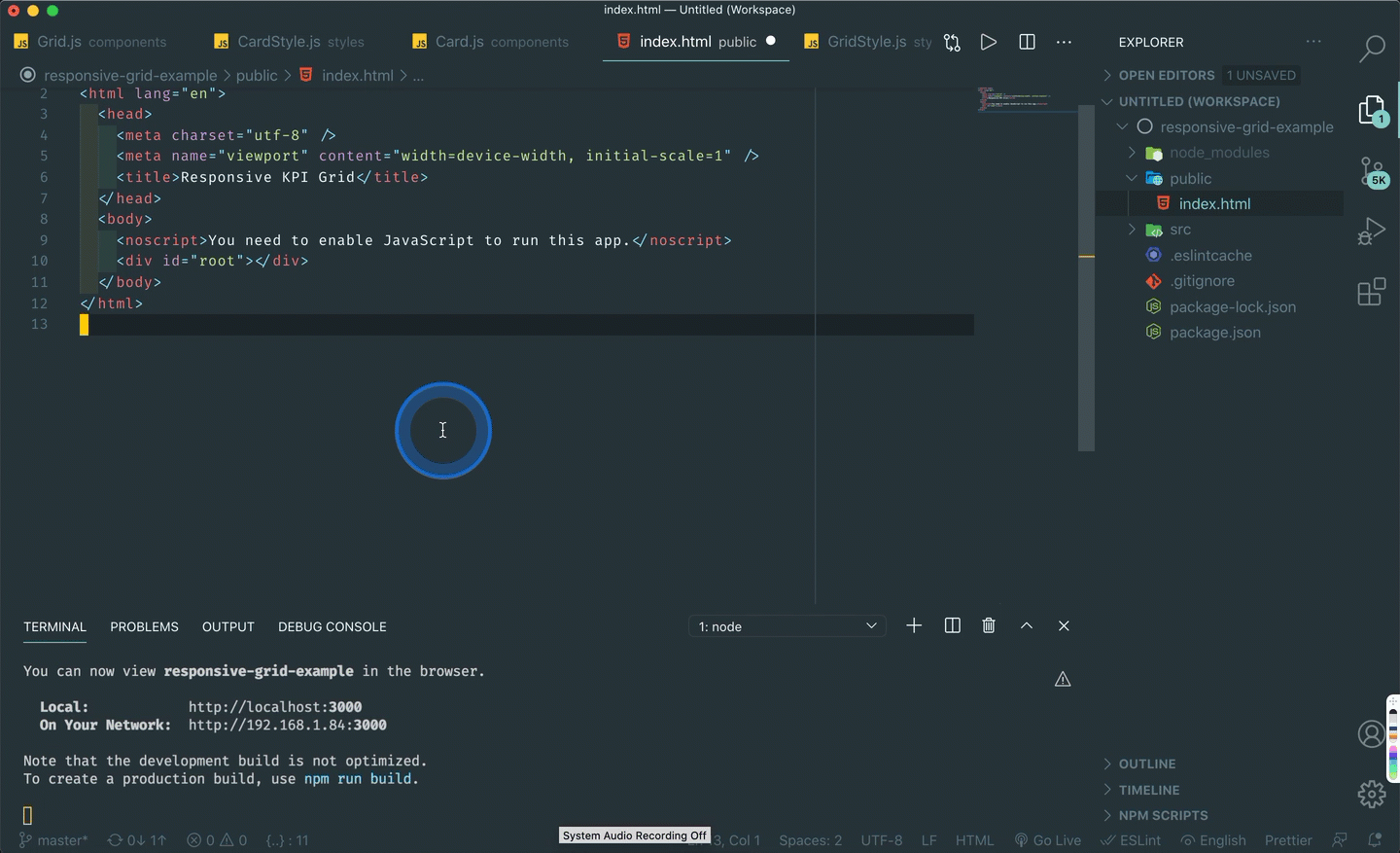Open Run and Debug view
Screen dimensions: 1400x853
pyautogui.click(x=1371, y=231)
